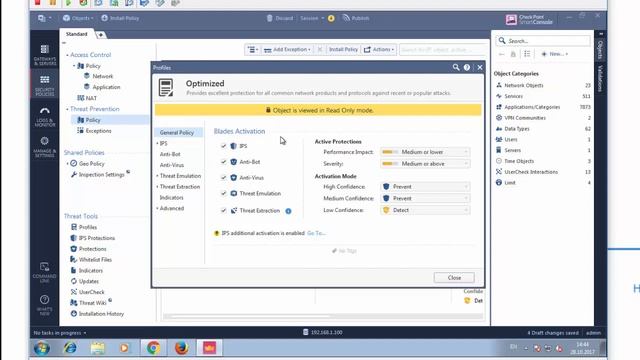Open Command Line sidebar icon
The image size is (640, 360).
[x=44, y=272]
